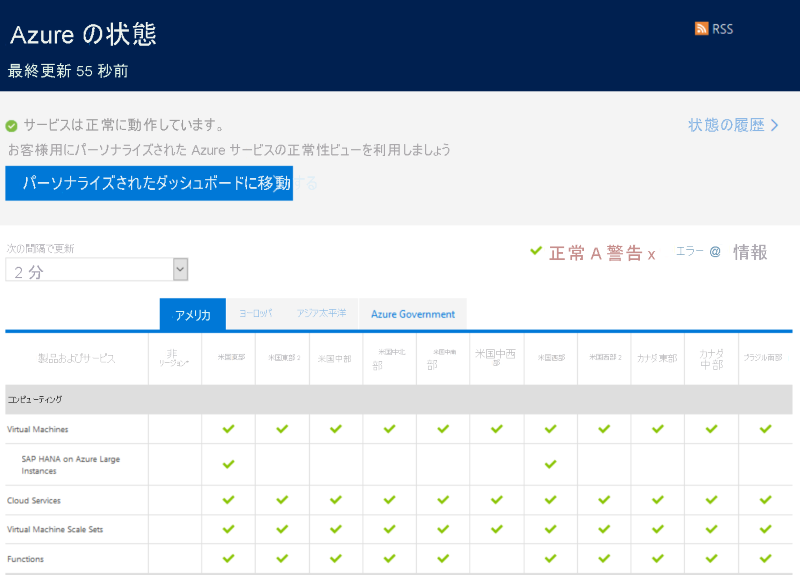Click Cloud Services checkmark for カナダ中部
The width and height of the screenshot is (800, 575).
coord(712,499)
